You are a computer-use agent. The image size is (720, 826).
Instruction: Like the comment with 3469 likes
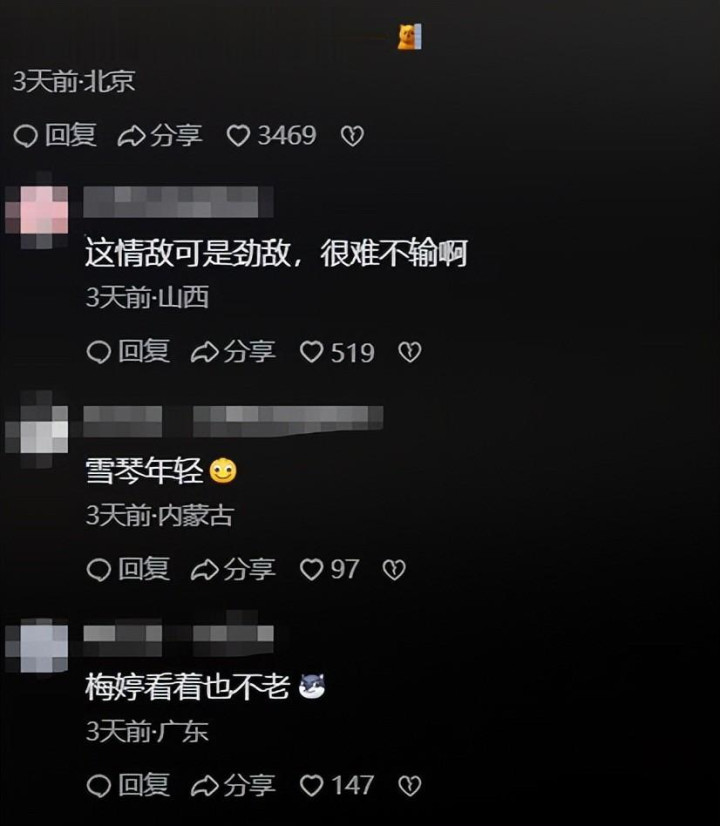click(271, 135)
